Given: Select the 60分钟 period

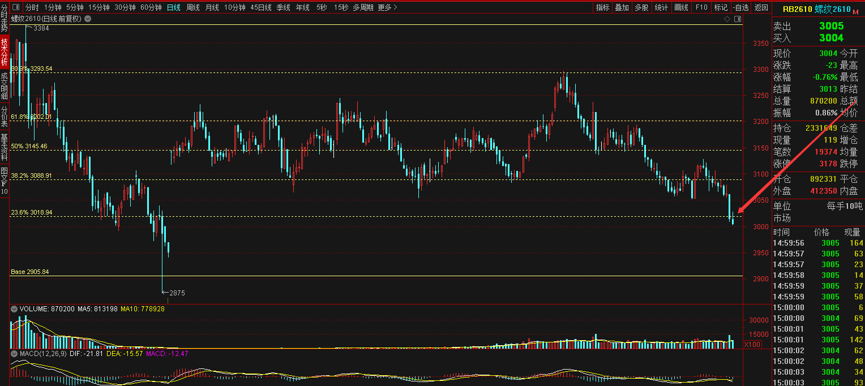Looking at the screenshot, I should [151, 8].
